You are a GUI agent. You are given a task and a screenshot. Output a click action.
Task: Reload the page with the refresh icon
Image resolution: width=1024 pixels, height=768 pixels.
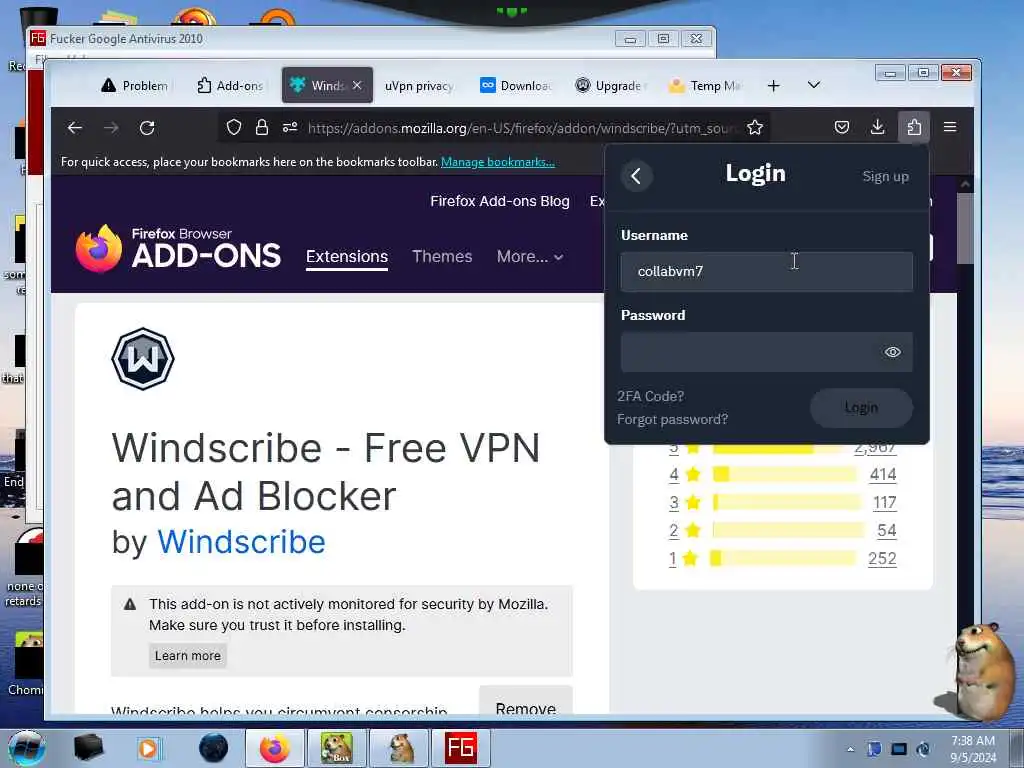[x=147, y=128]
